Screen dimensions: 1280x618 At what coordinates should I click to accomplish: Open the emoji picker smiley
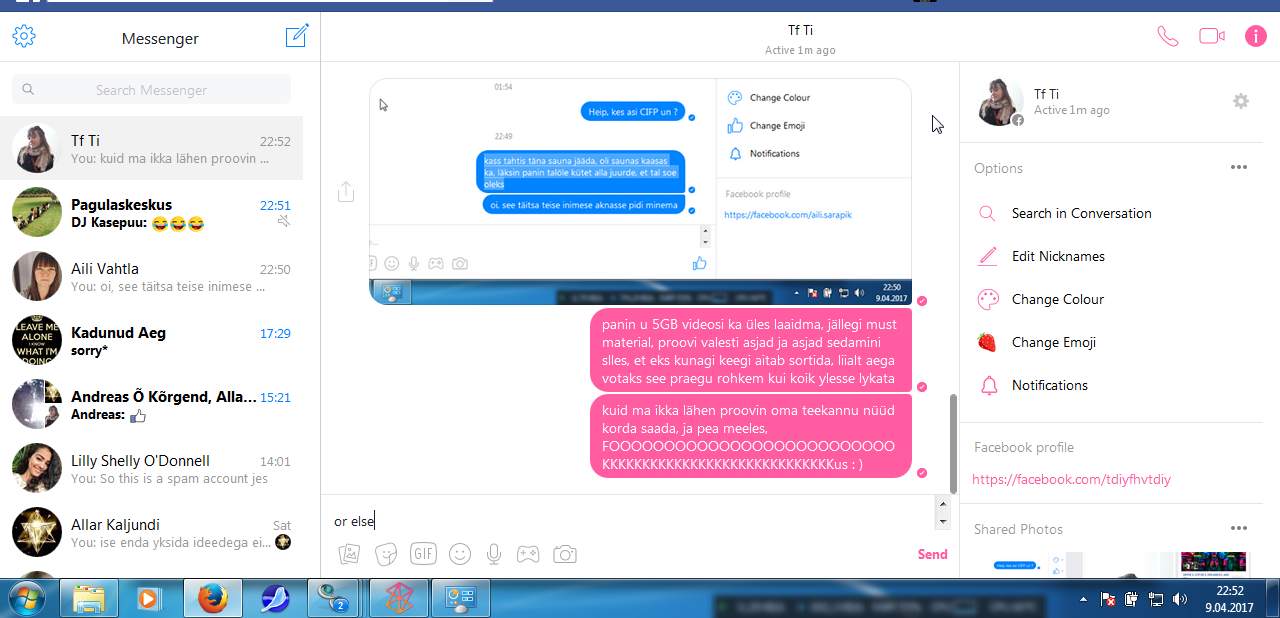coord(459,553)
